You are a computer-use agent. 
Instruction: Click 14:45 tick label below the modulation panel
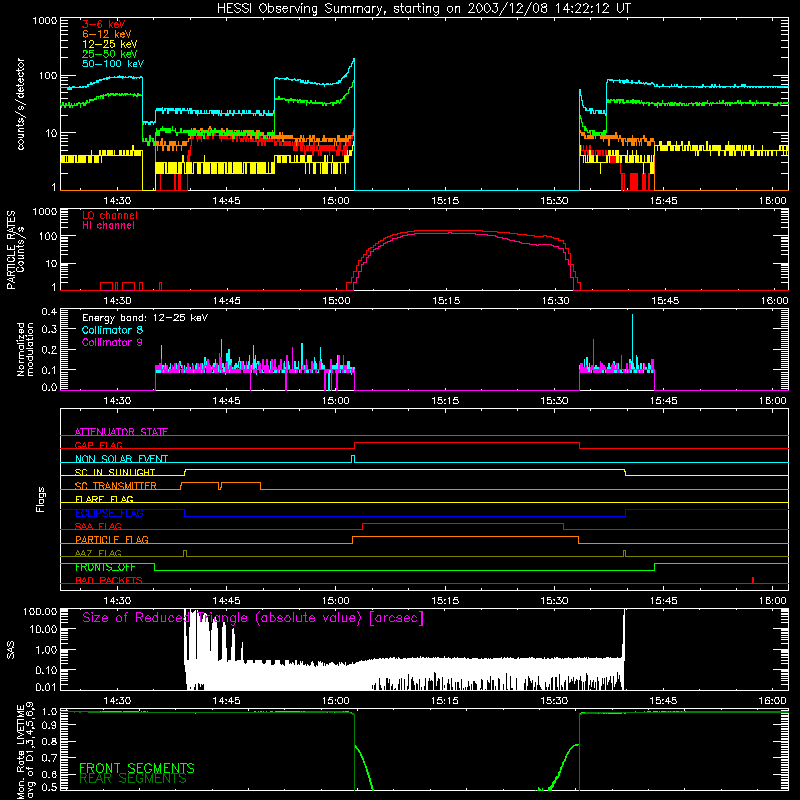pyautogui.click(x=227, y=401)
